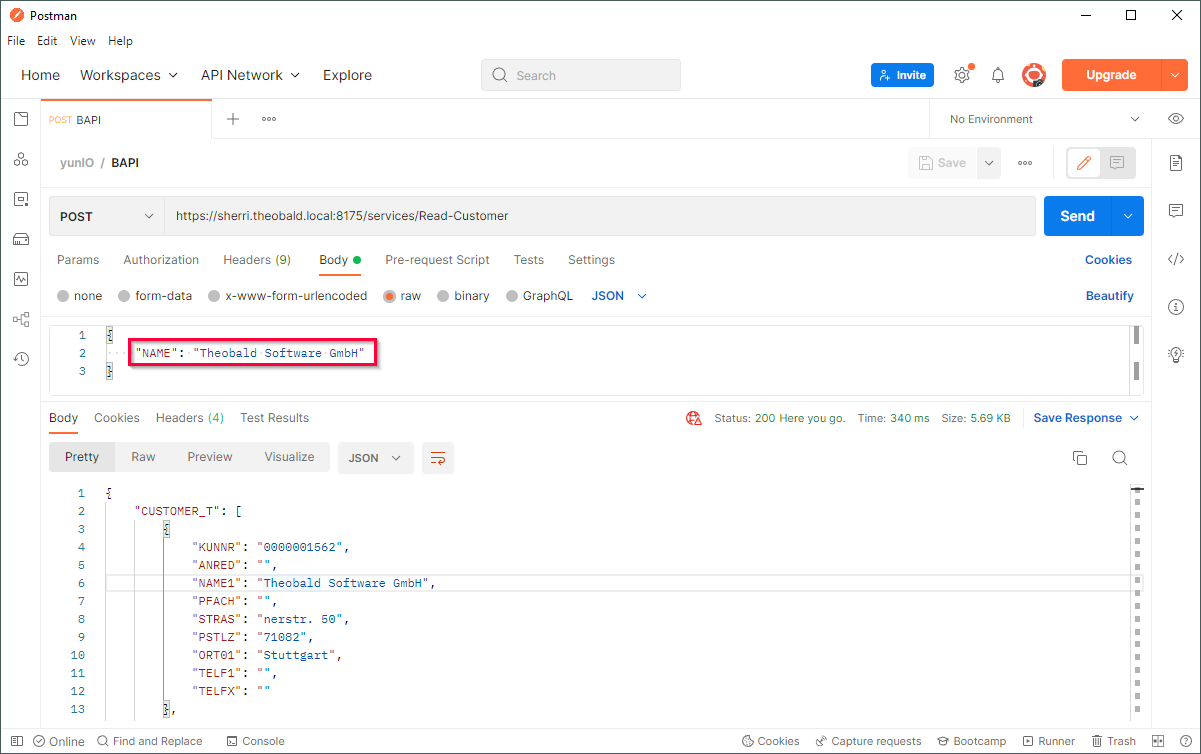Open the Test Results response tab
Screen dimensions: 1201x754
click(x=274, y=418)
